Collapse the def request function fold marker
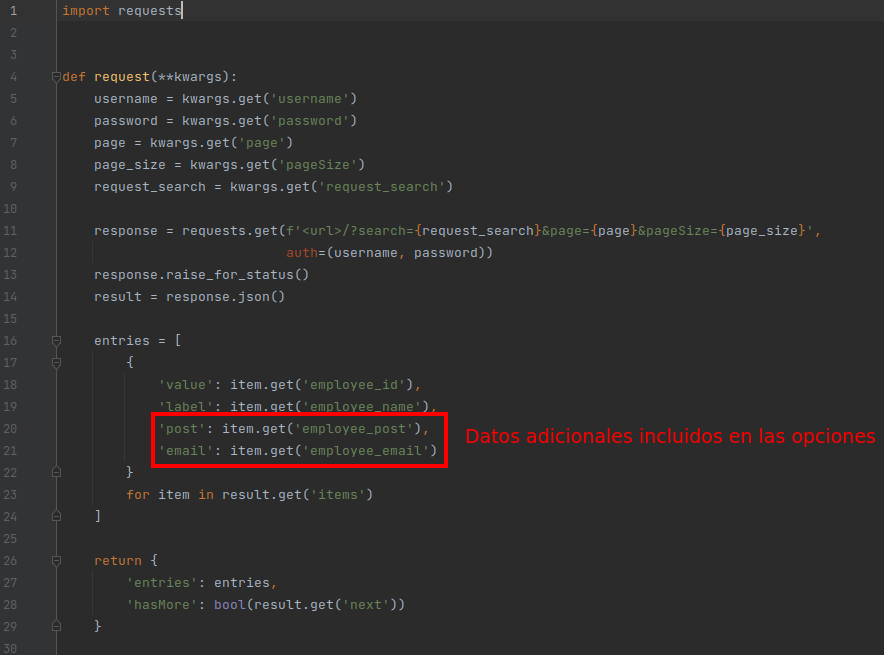Viewport: 884px width, 655px height. tap(56, 77)
